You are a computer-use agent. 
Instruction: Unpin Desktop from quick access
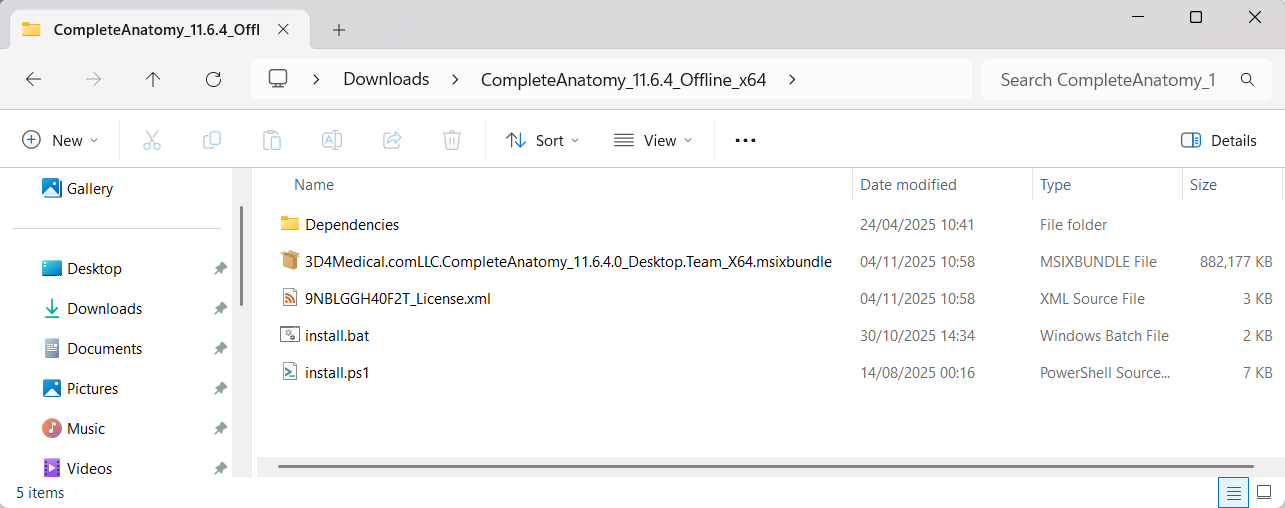(x=220, y=269)
